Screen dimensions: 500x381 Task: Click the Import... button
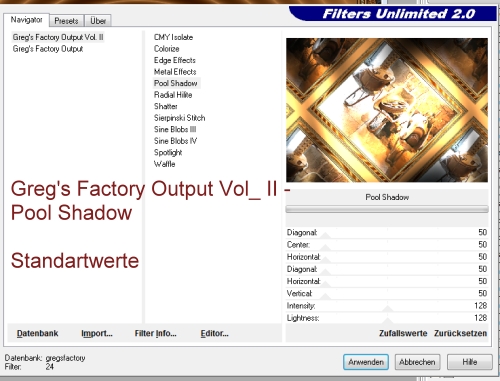click(97, 333)
